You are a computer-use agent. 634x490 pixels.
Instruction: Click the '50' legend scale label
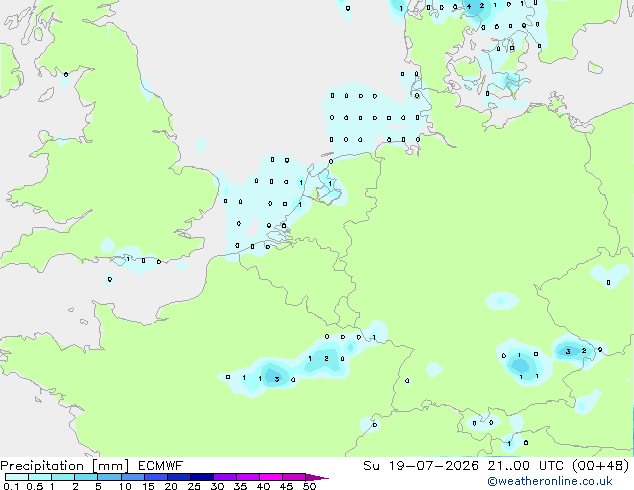[309, 486]
